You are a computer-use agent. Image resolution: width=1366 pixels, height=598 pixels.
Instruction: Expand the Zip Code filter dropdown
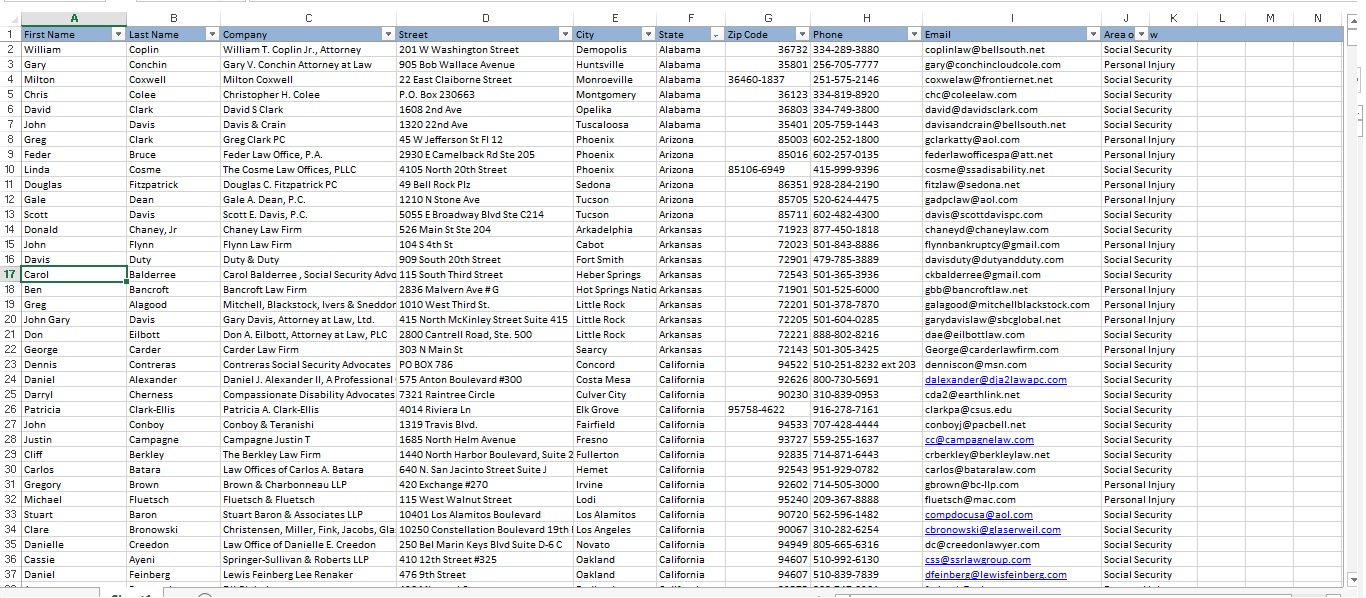click(801, 35)
